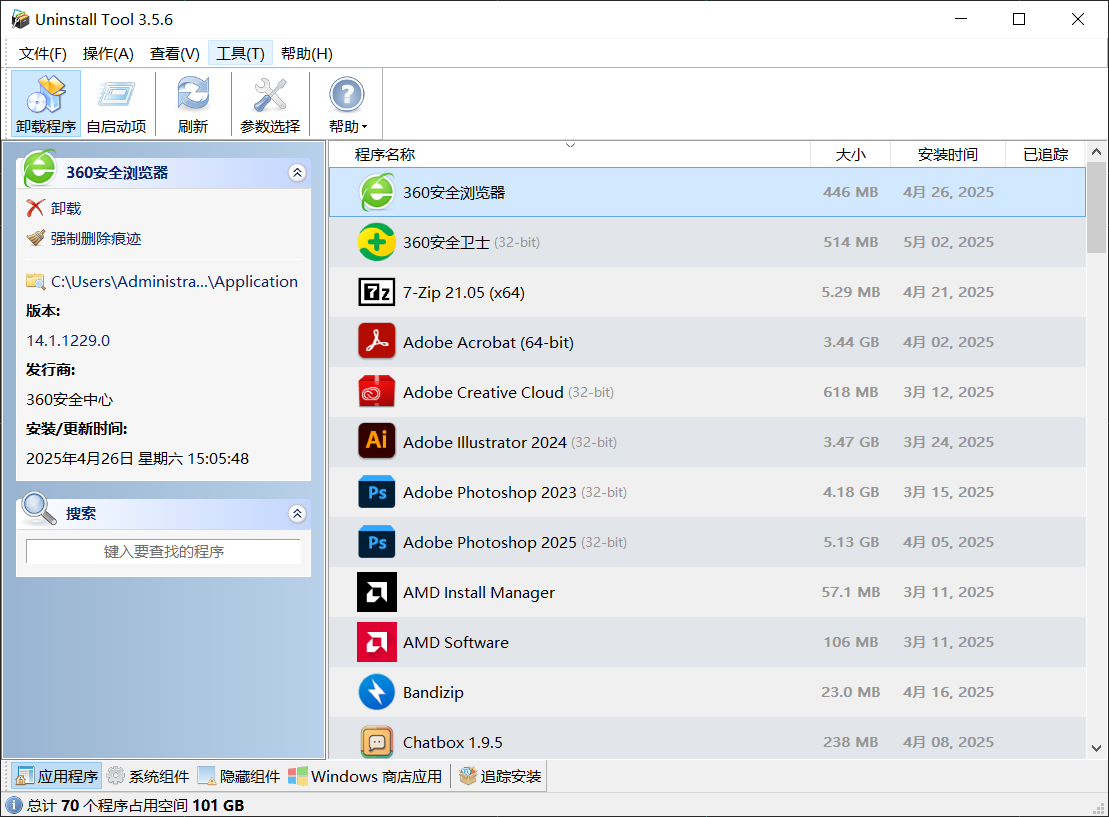Click the 57.1 MB size value

851,592
